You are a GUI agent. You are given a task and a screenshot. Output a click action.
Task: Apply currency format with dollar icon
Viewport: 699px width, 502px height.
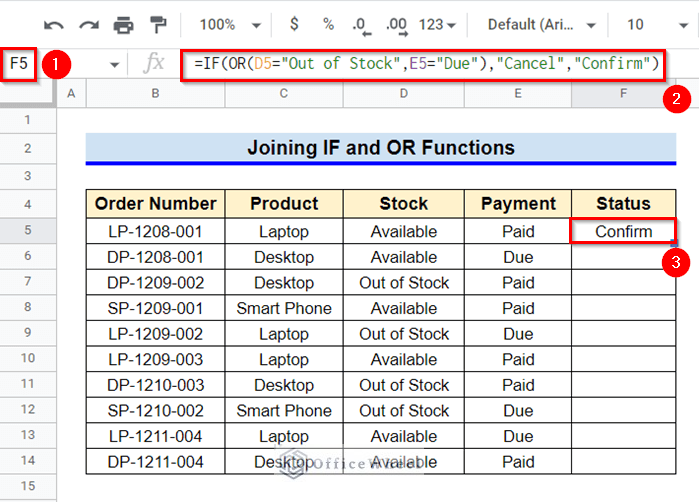click(x=294, y=24)
